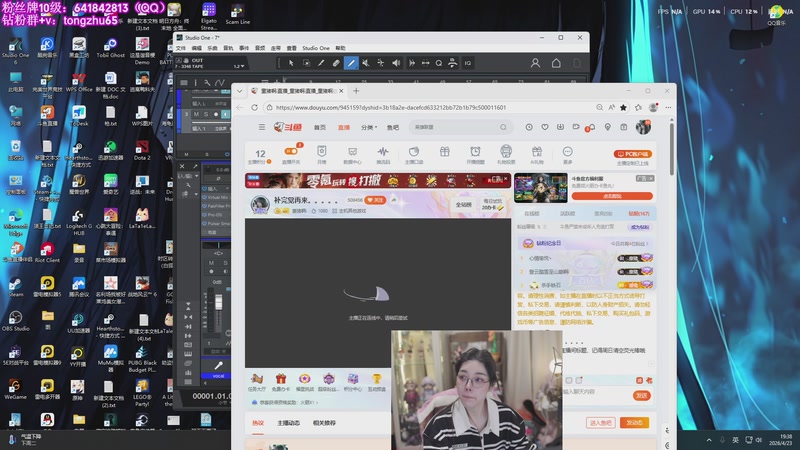This screenshot has height=450, width=800.
Task: Show automation curve icon in Studio One track list
Action: point(219,82)
